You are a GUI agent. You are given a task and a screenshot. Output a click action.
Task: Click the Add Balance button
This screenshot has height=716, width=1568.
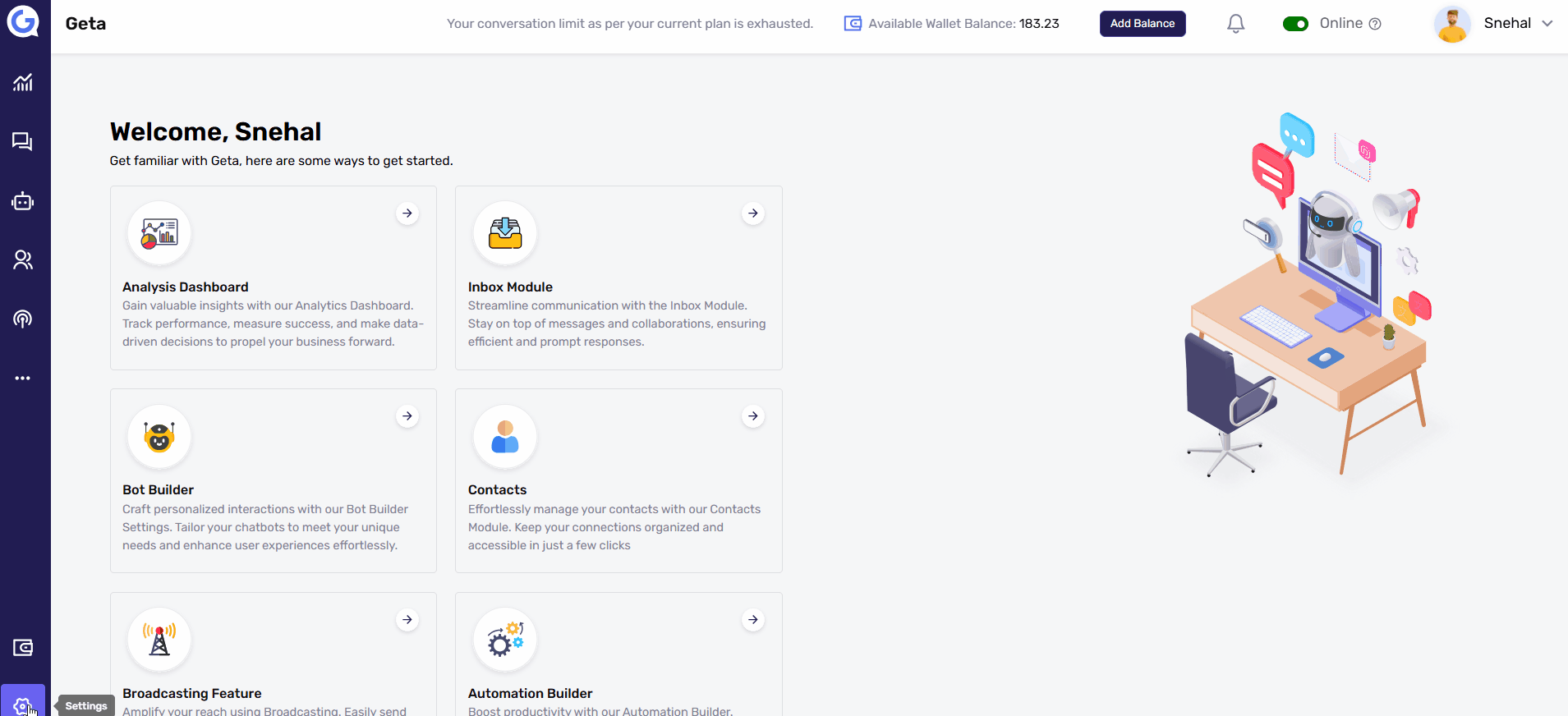point(1142,24)
